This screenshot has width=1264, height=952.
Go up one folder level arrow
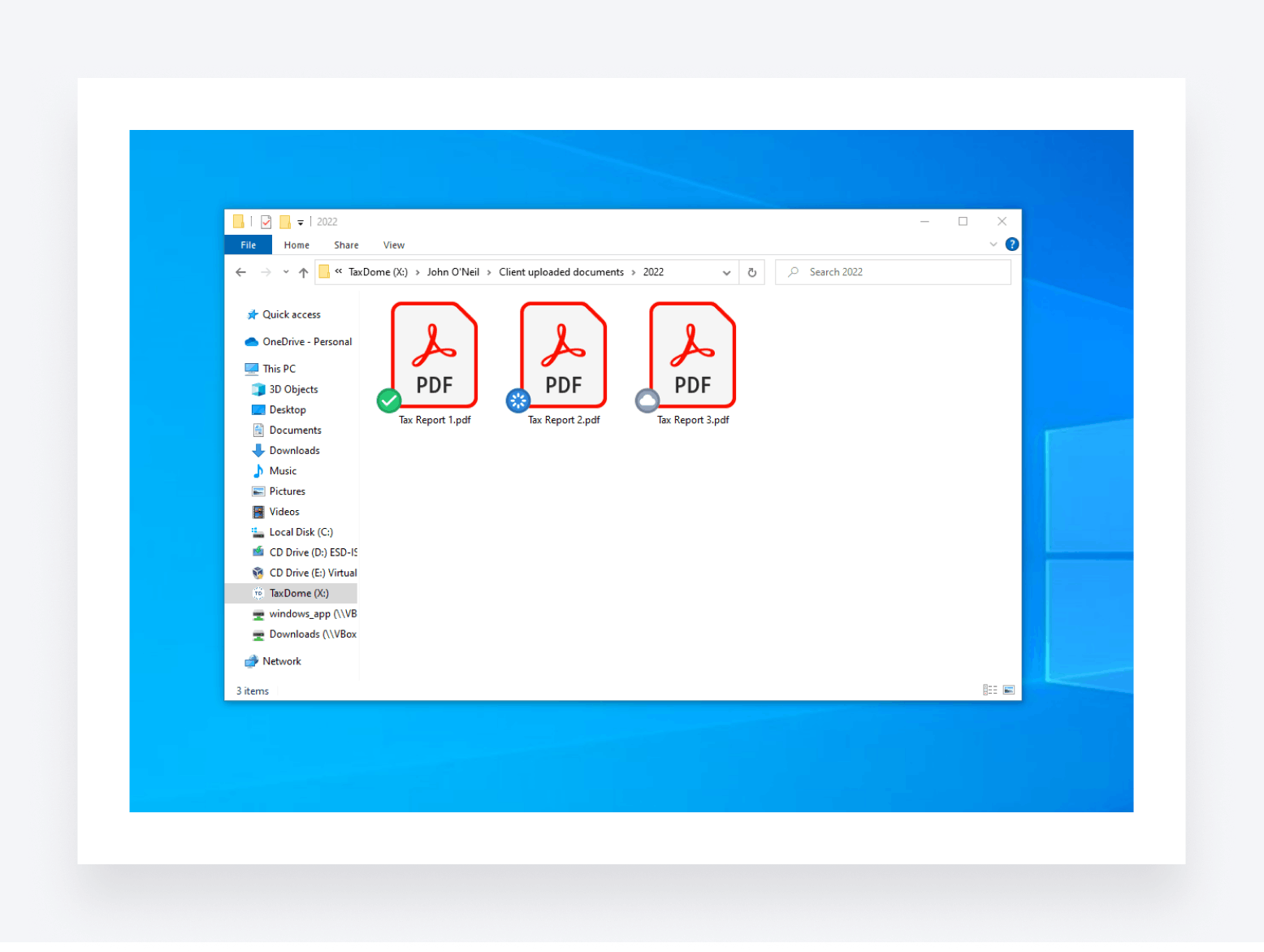click(x=303, y=273)
